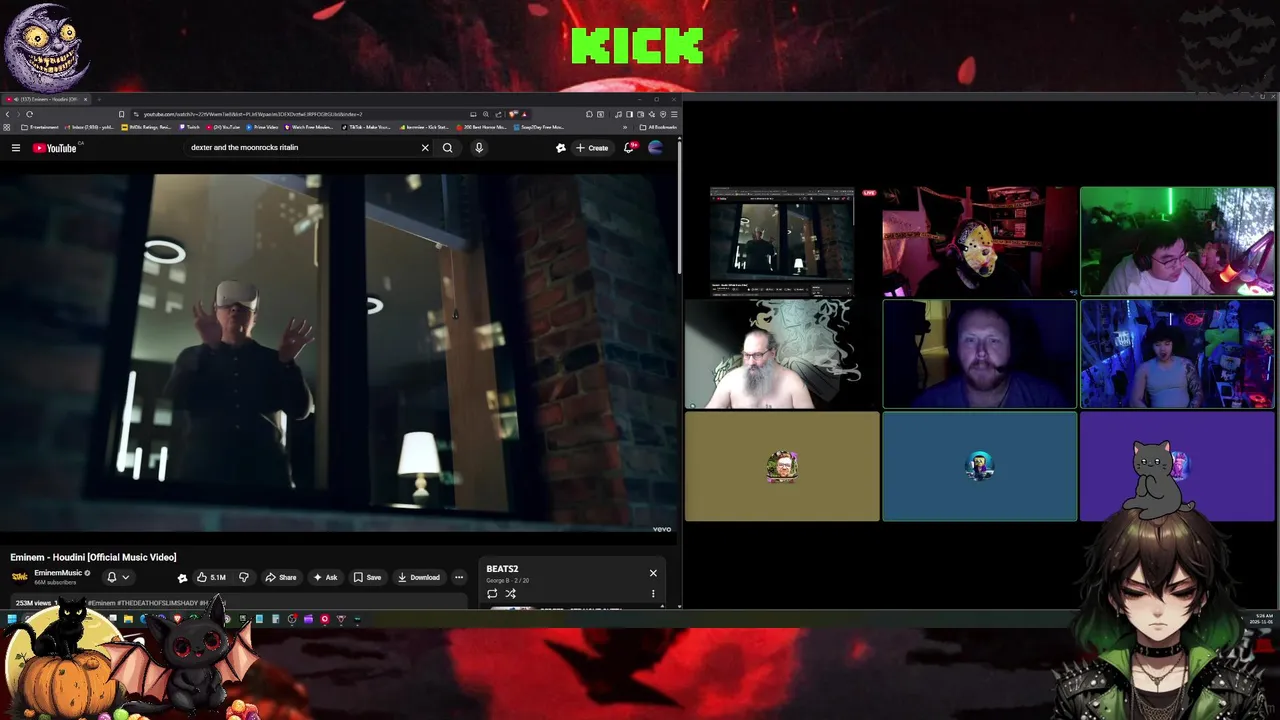Open the Entertainment bookmarks folder
Screen dimensions: 1280x720
(x=39, y=127)
